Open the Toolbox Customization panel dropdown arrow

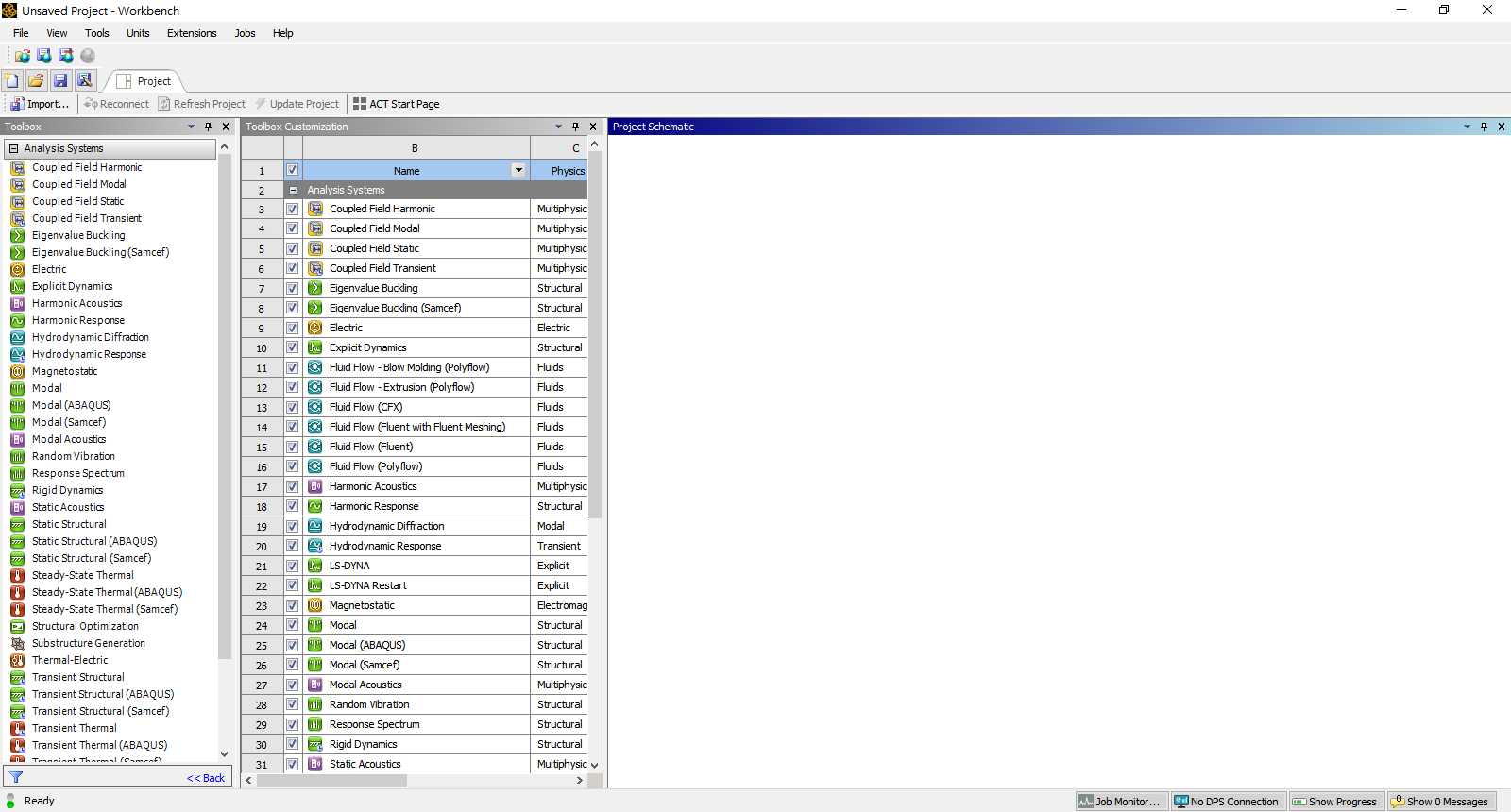[558, 127]
